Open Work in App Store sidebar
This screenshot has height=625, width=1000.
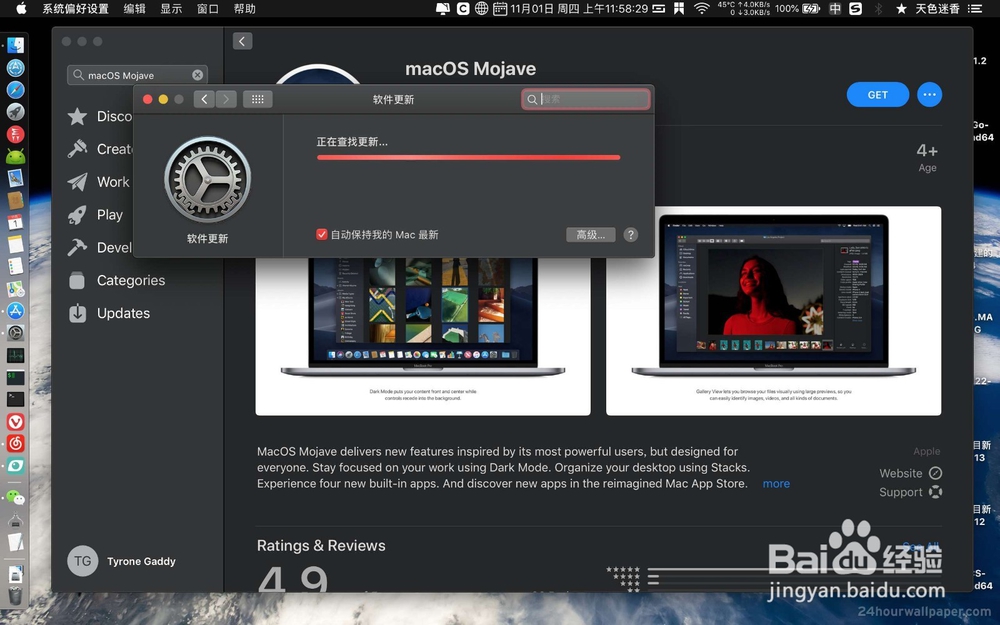tap(99, 182)
